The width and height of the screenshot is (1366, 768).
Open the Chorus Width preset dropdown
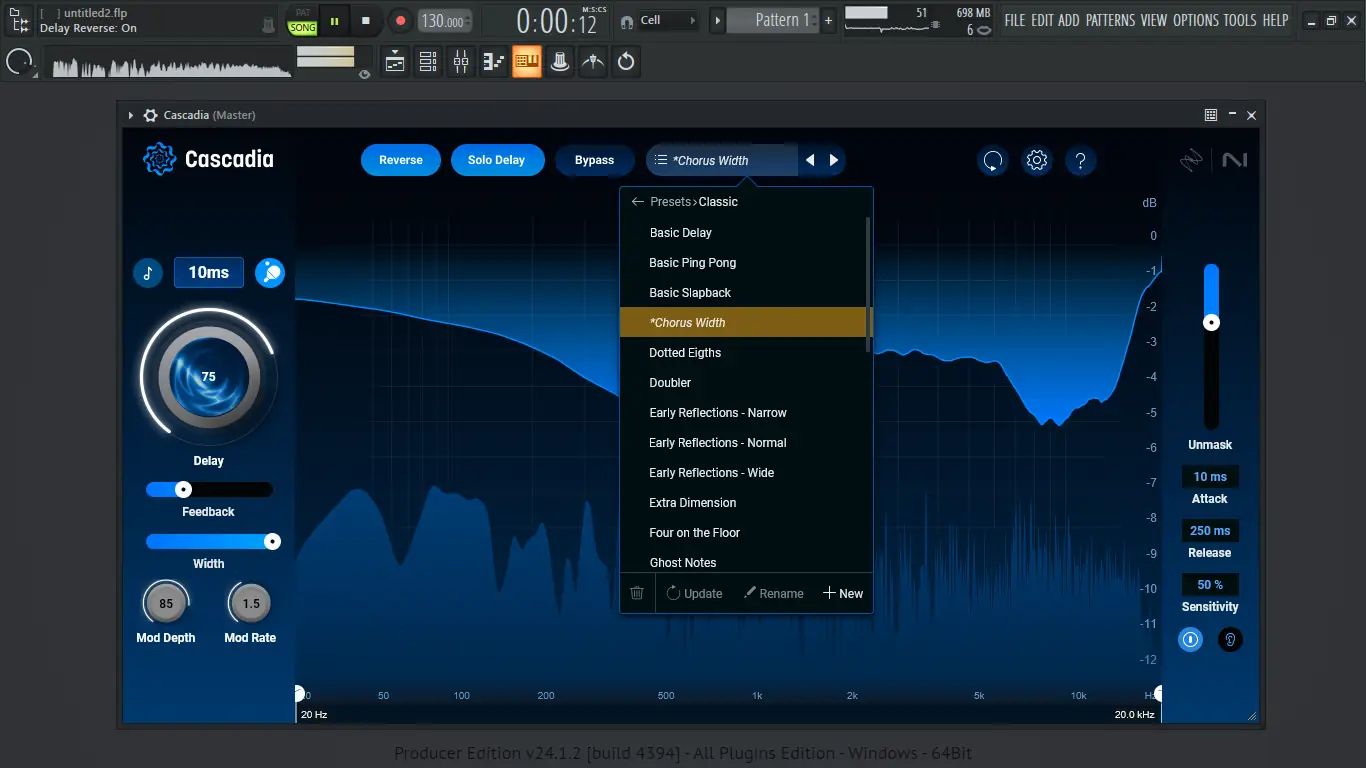click(x=723, y=160)
